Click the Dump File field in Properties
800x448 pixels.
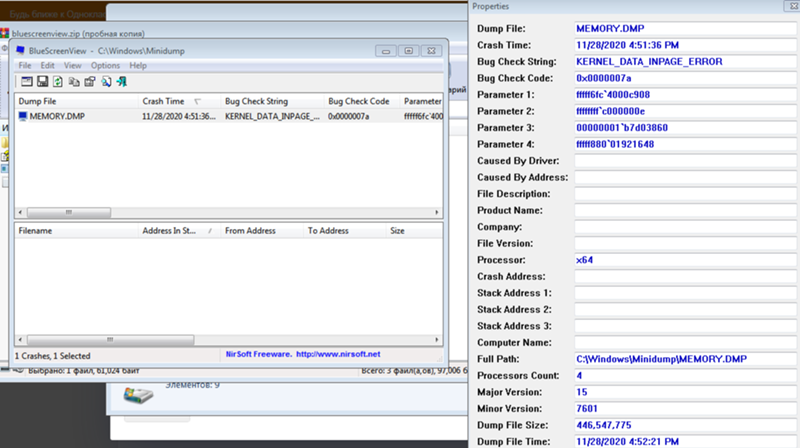(x=685, y=29)
